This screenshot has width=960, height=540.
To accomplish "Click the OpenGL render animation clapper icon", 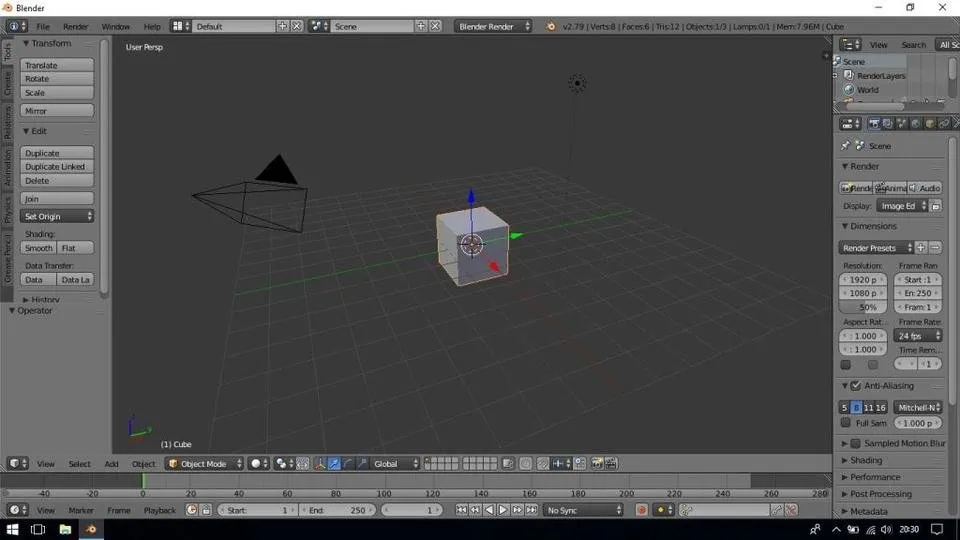I will [x=611, y=463].
